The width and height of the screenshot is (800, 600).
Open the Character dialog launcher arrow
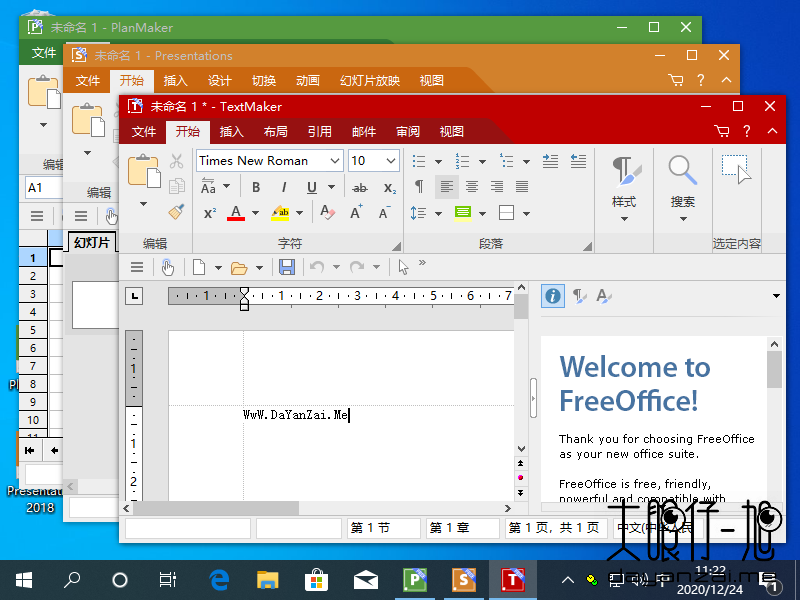click(396, 247)
